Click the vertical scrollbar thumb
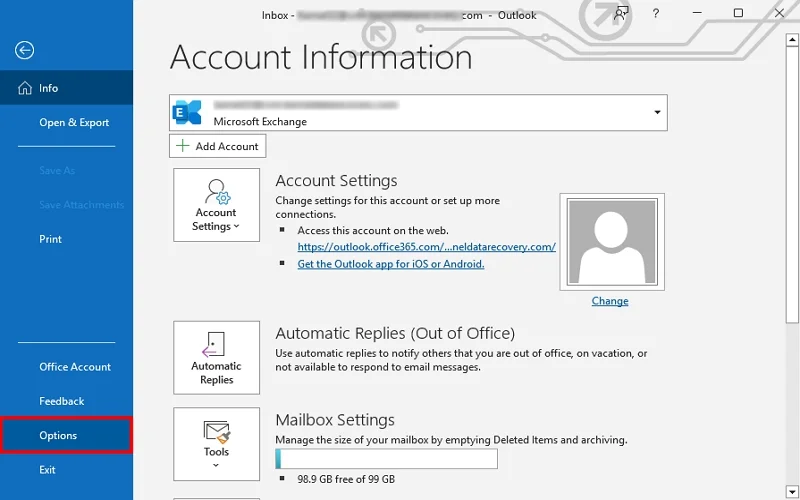 [792, 184]
